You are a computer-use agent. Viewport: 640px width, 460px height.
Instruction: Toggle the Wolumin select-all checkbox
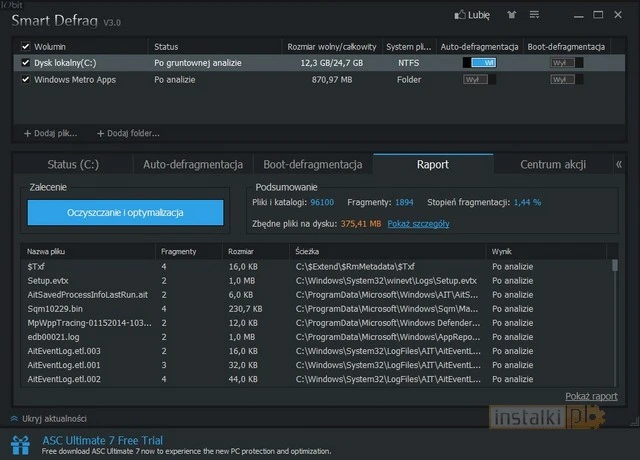[26, 47]
